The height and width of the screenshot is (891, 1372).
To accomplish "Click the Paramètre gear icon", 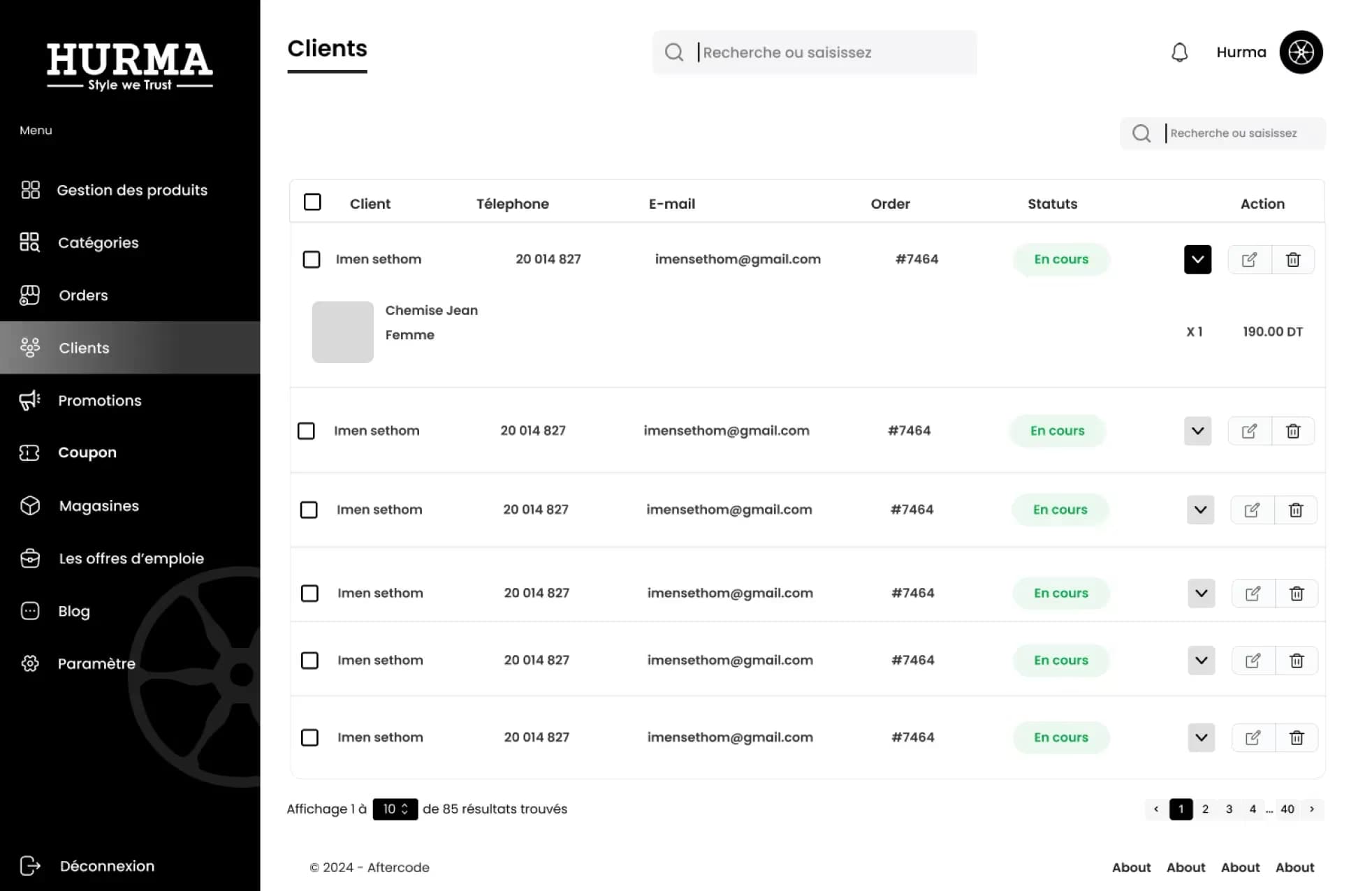I will (x=30, y=663).
